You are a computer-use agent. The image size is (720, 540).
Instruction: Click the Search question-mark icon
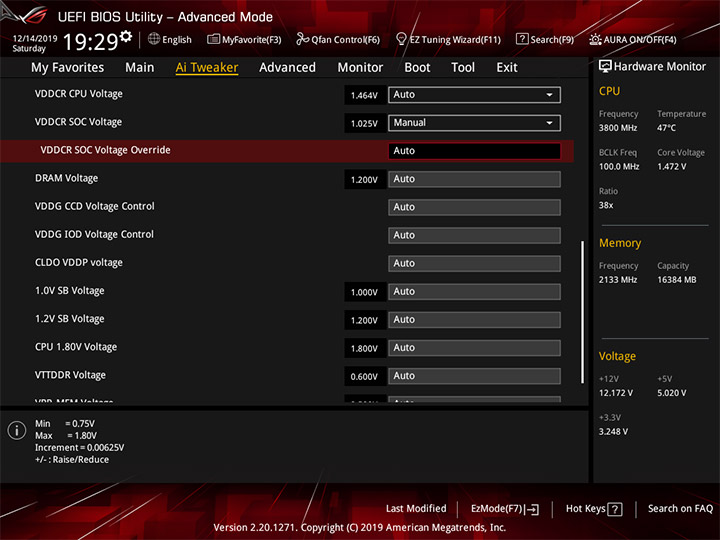(522, 39)
